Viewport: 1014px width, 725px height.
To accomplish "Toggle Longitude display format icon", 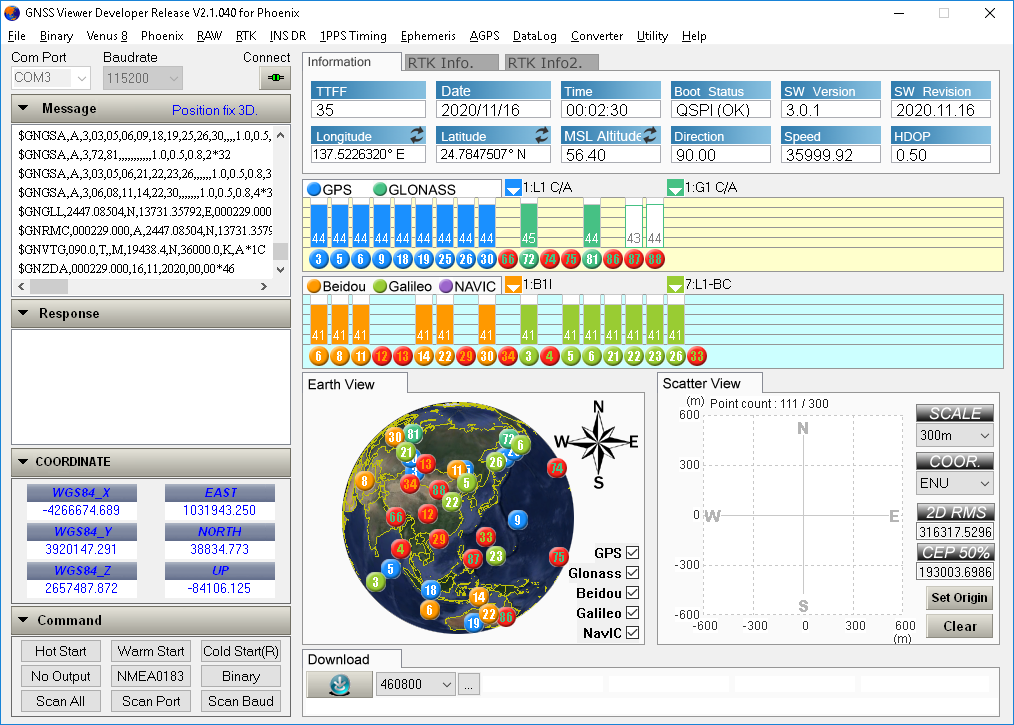I will point(417,135).
